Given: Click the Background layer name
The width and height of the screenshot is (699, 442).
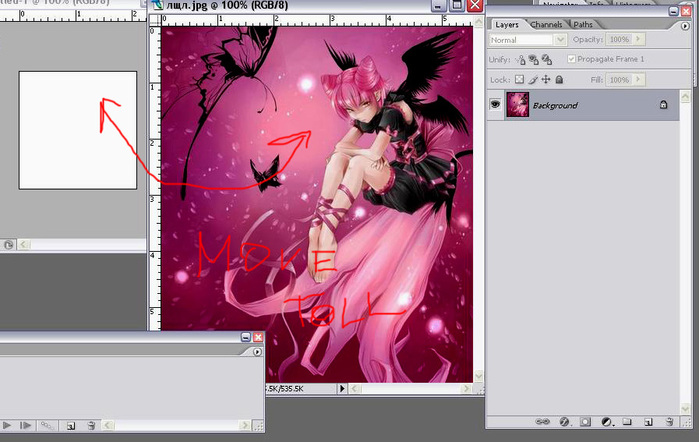Looking at the screenshot, I should [555, 106].
